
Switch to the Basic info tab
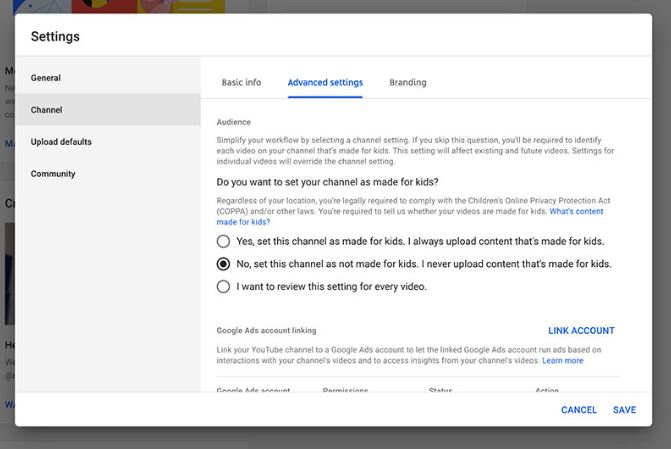[241, 83]
